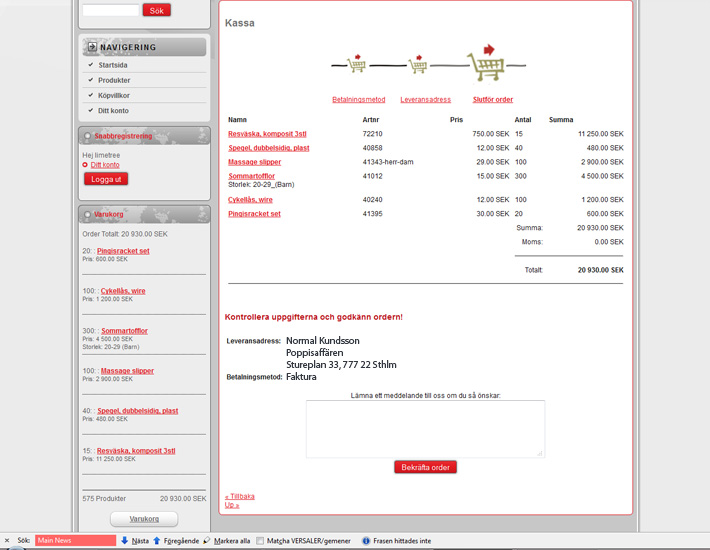Click Föregående up arrow in find bar
Viewport: 710px width, 550px height.
(157, 540)
